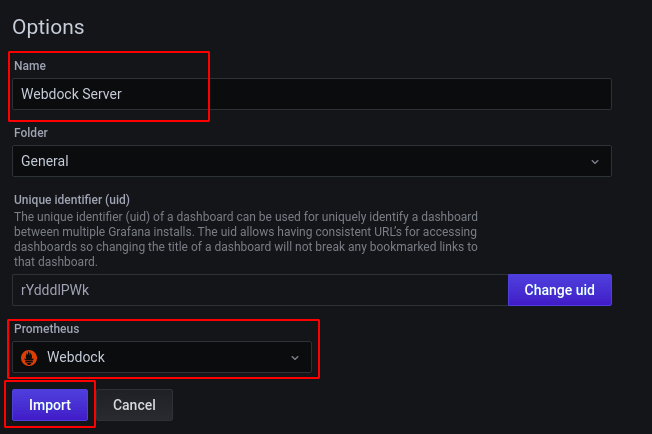Select the General value text

[x=45, y=161]
